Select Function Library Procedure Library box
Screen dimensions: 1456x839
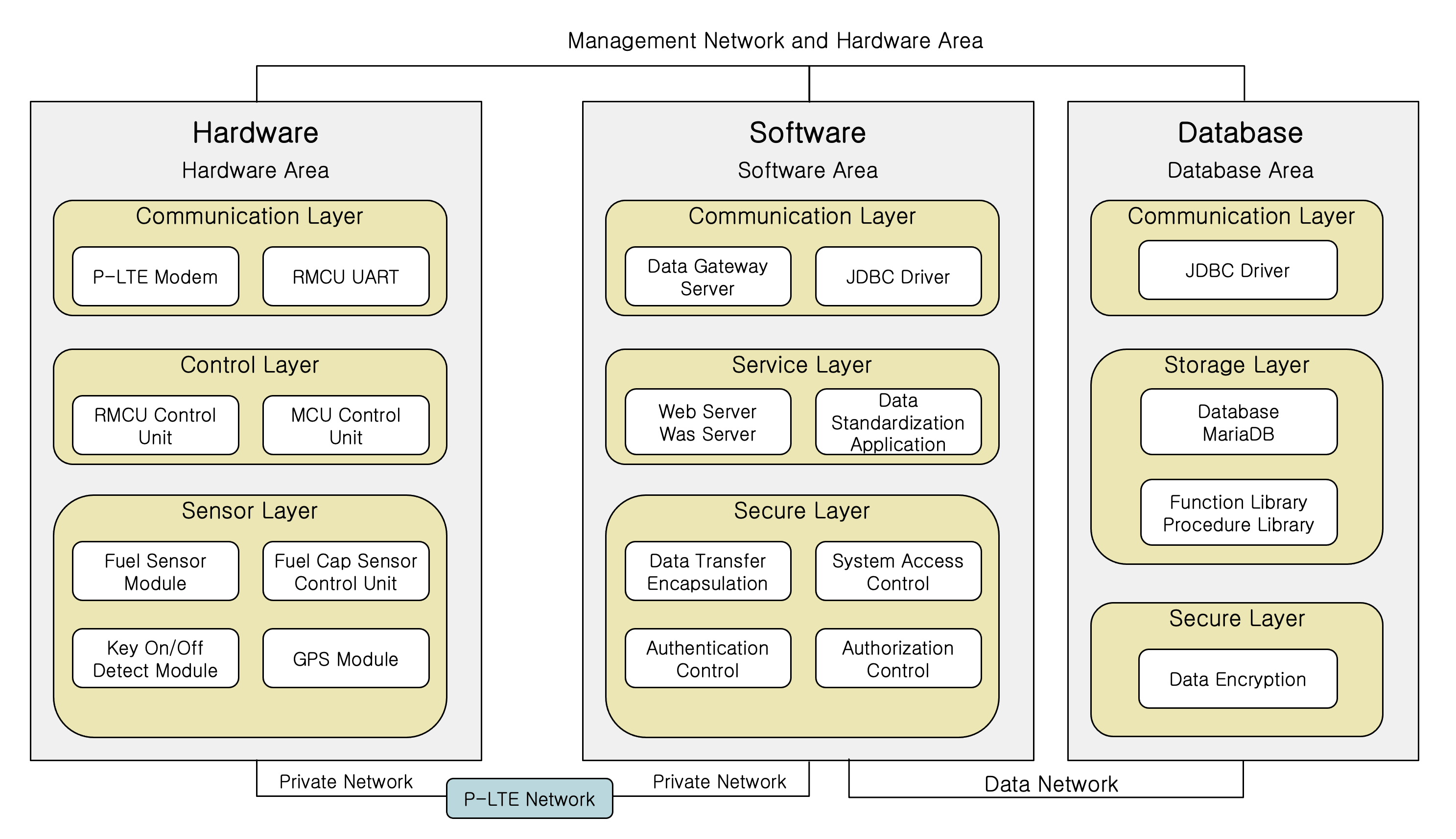(x=1238, y=513)
